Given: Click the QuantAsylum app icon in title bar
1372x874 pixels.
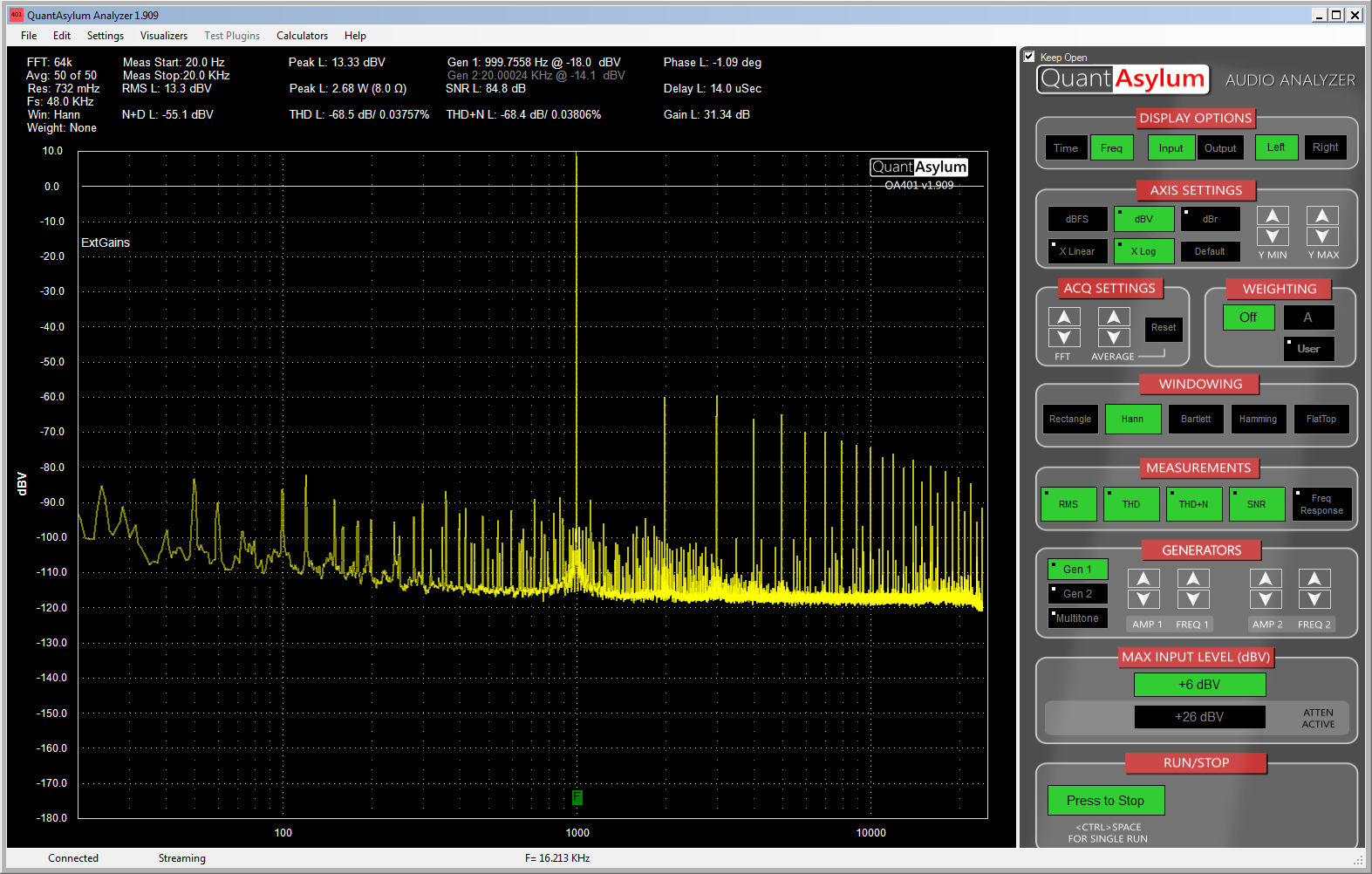Looking at the screenshot, I should click(16, 15).
